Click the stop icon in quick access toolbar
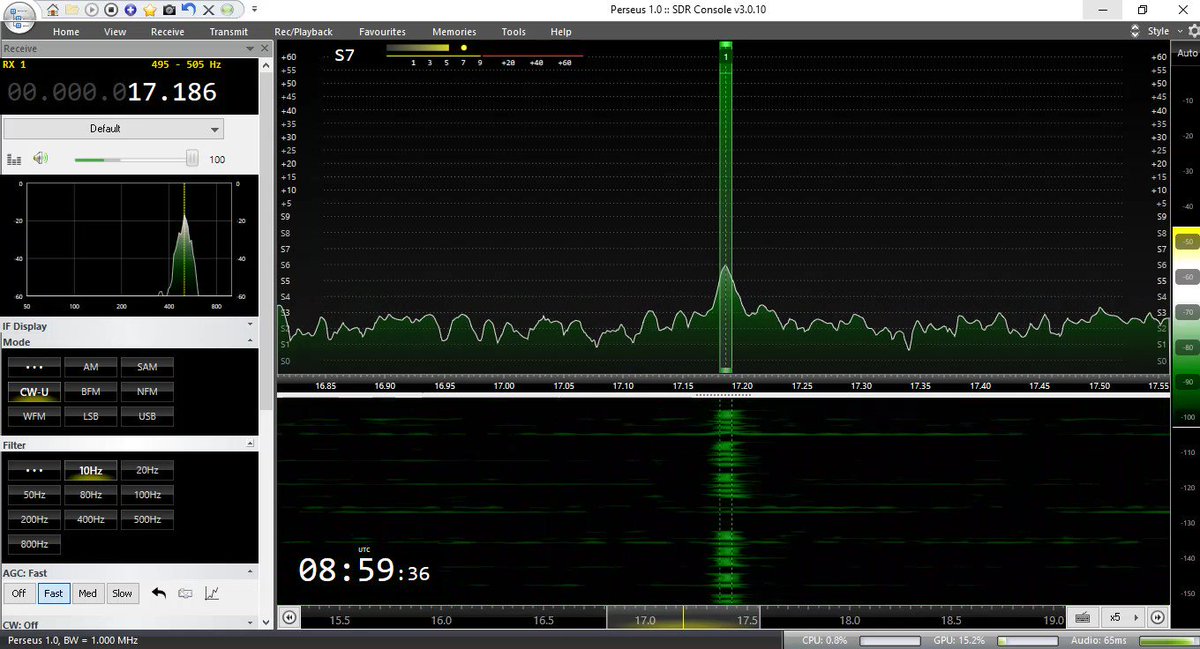1200x649 pixels. click(112, 9)
